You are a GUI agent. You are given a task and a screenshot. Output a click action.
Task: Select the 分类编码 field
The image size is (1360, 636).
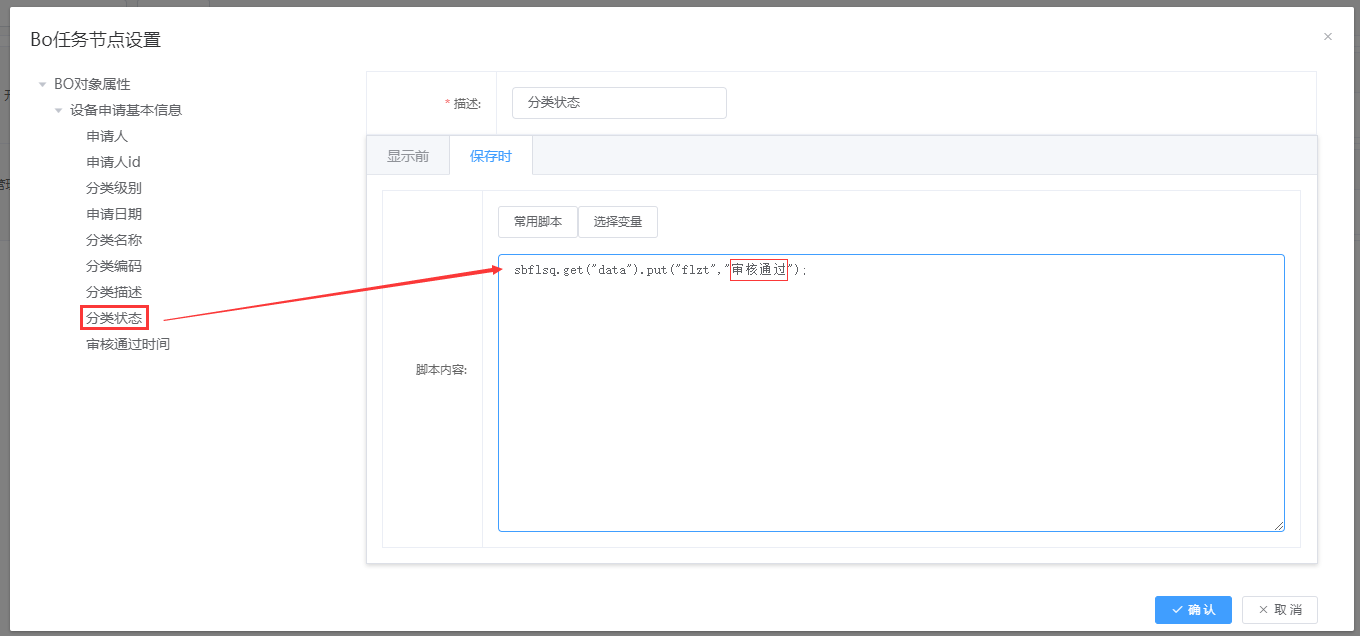point(114,266)
